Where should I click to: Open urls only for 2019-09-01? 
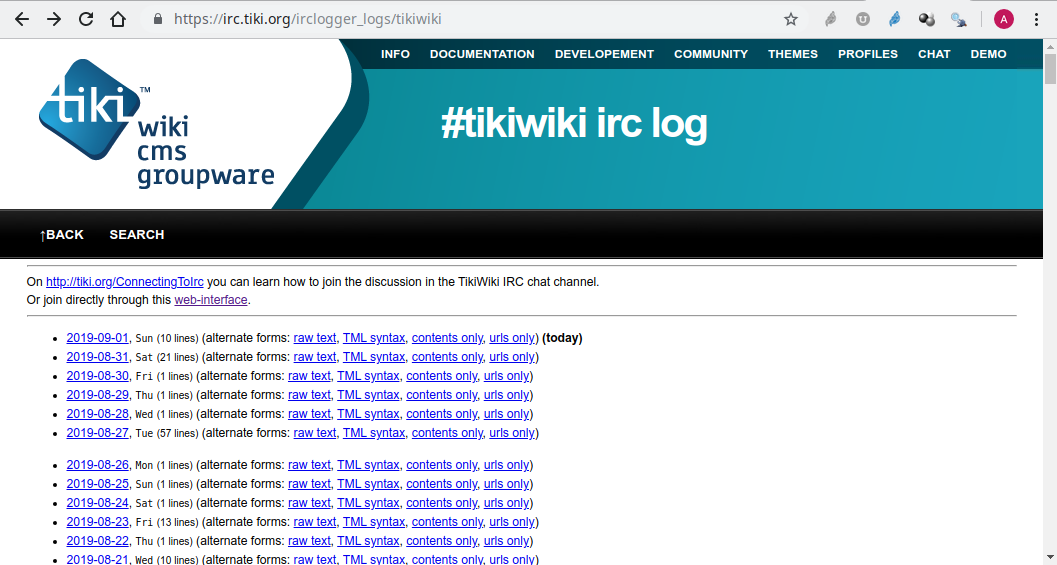tap(512, 338)
